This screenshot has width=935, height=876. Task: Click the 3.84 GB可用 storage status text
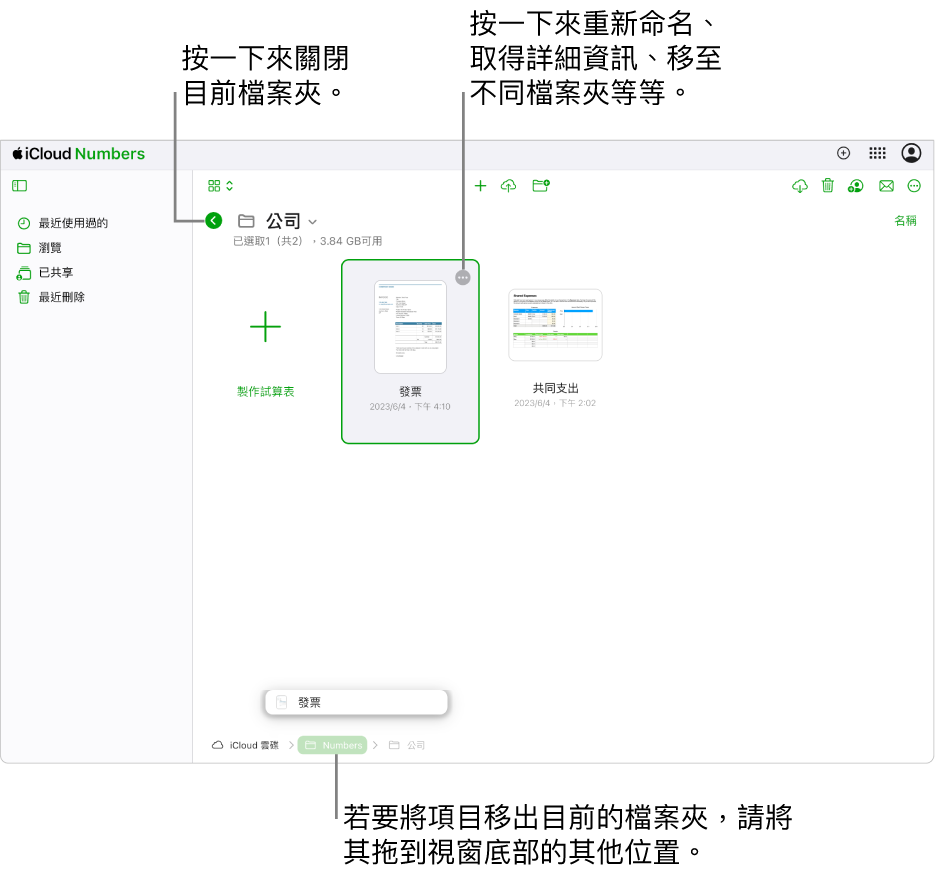point(351,241)
